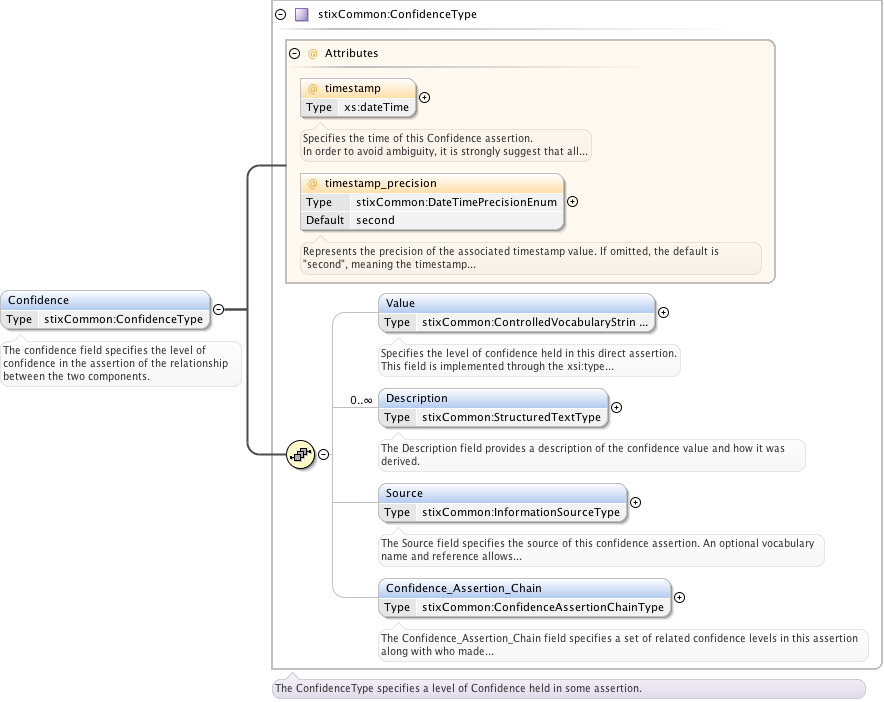
Task: Select the Confidence root element box
Action: click(105, 300)
